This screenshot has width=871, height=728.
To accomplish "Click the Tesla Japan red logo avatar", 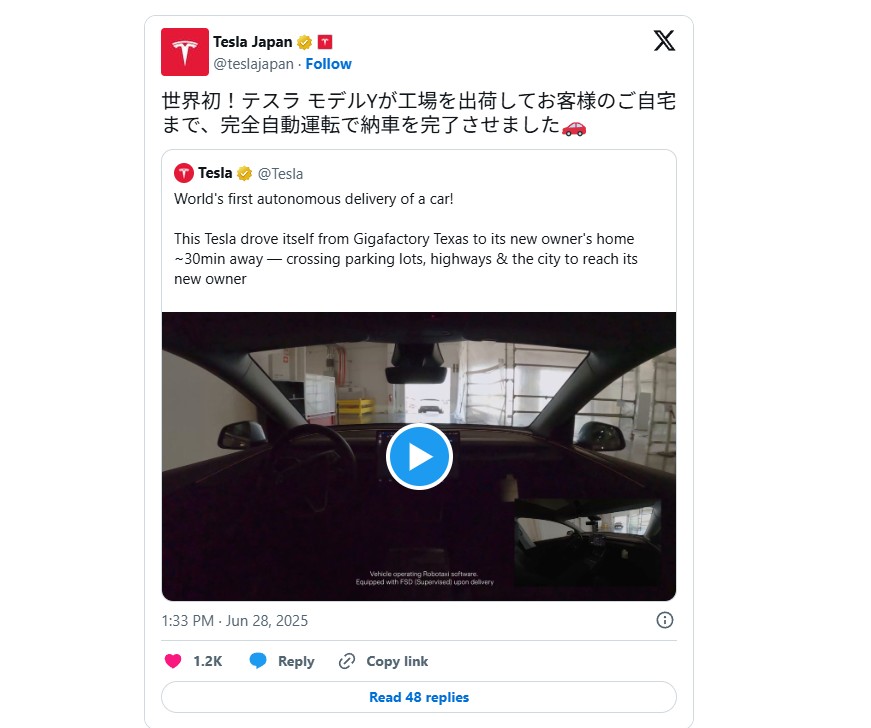I will 184,52.
